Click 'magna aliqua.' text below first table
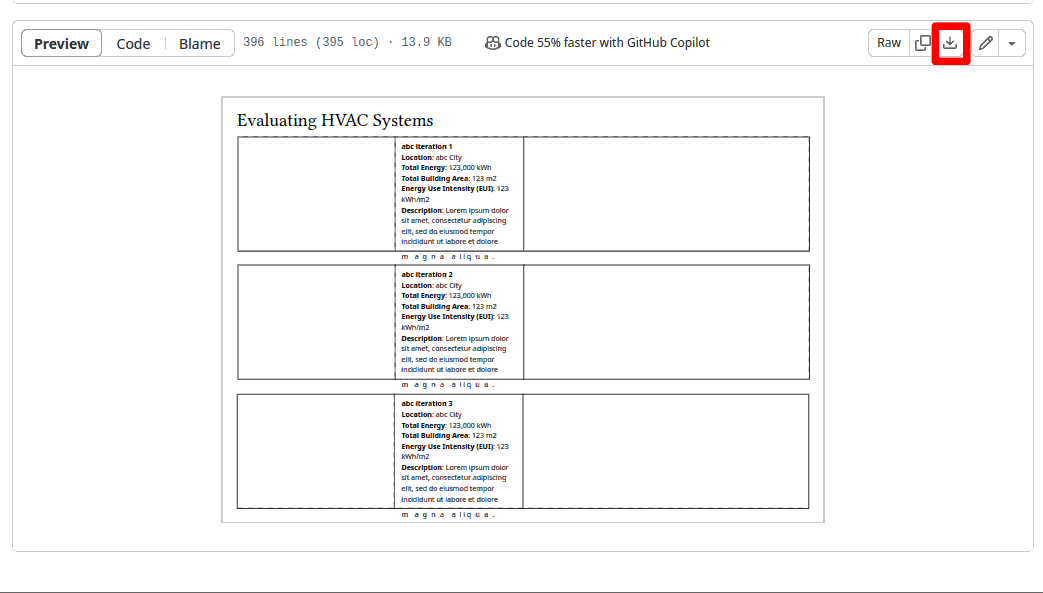This screenshot has width=1043, height=593. pos(448,257)
